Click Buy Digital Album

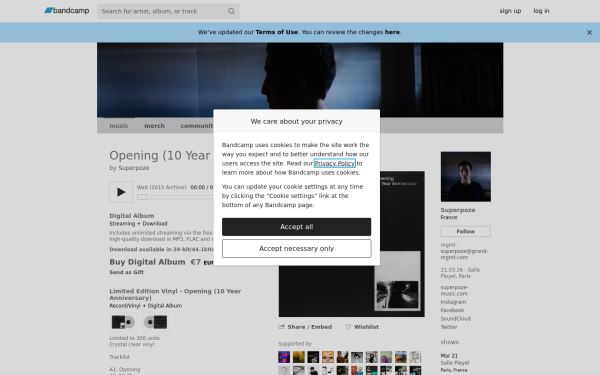pyautogui.click(x=147, y=262)
